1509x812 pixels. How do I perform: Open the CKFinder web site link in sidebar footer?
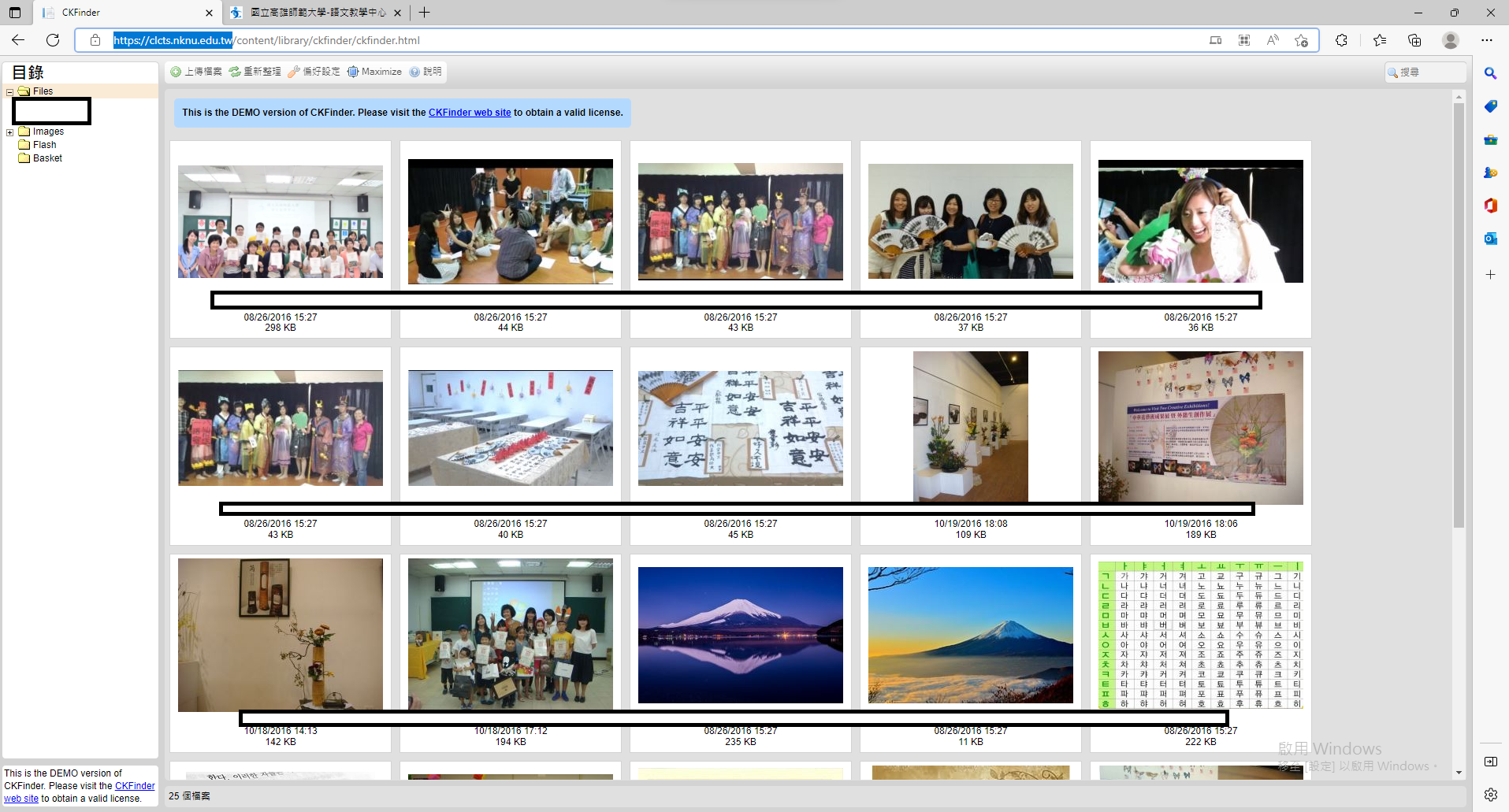click(x=135, y=786)
